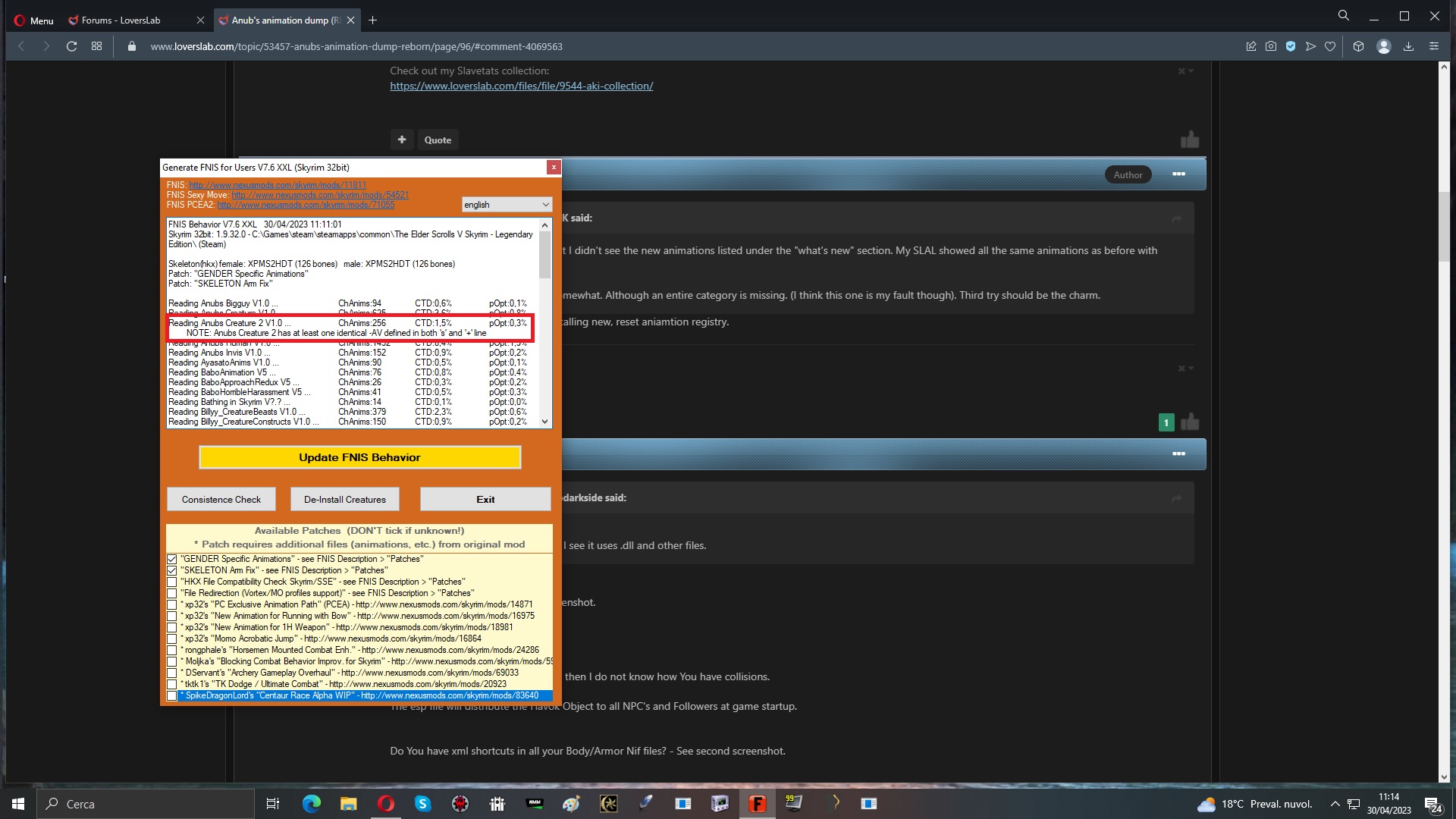Click the weather widget showing 18°C

[x=1255, y=804]
